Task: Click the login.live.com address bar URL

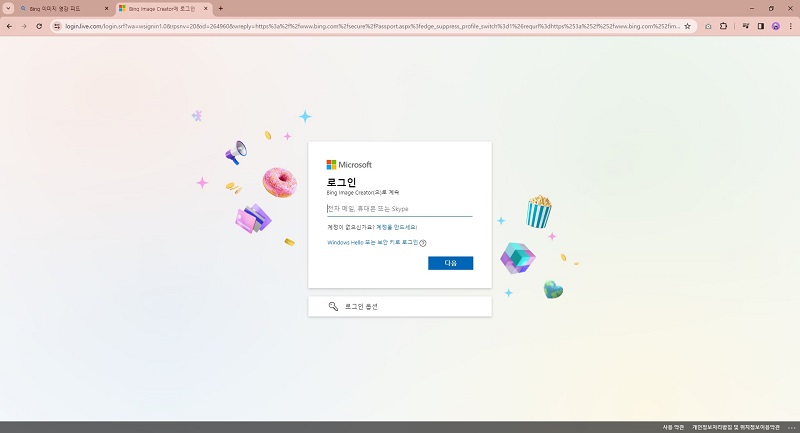Action: pyautogui.click(x=372, y=26)
